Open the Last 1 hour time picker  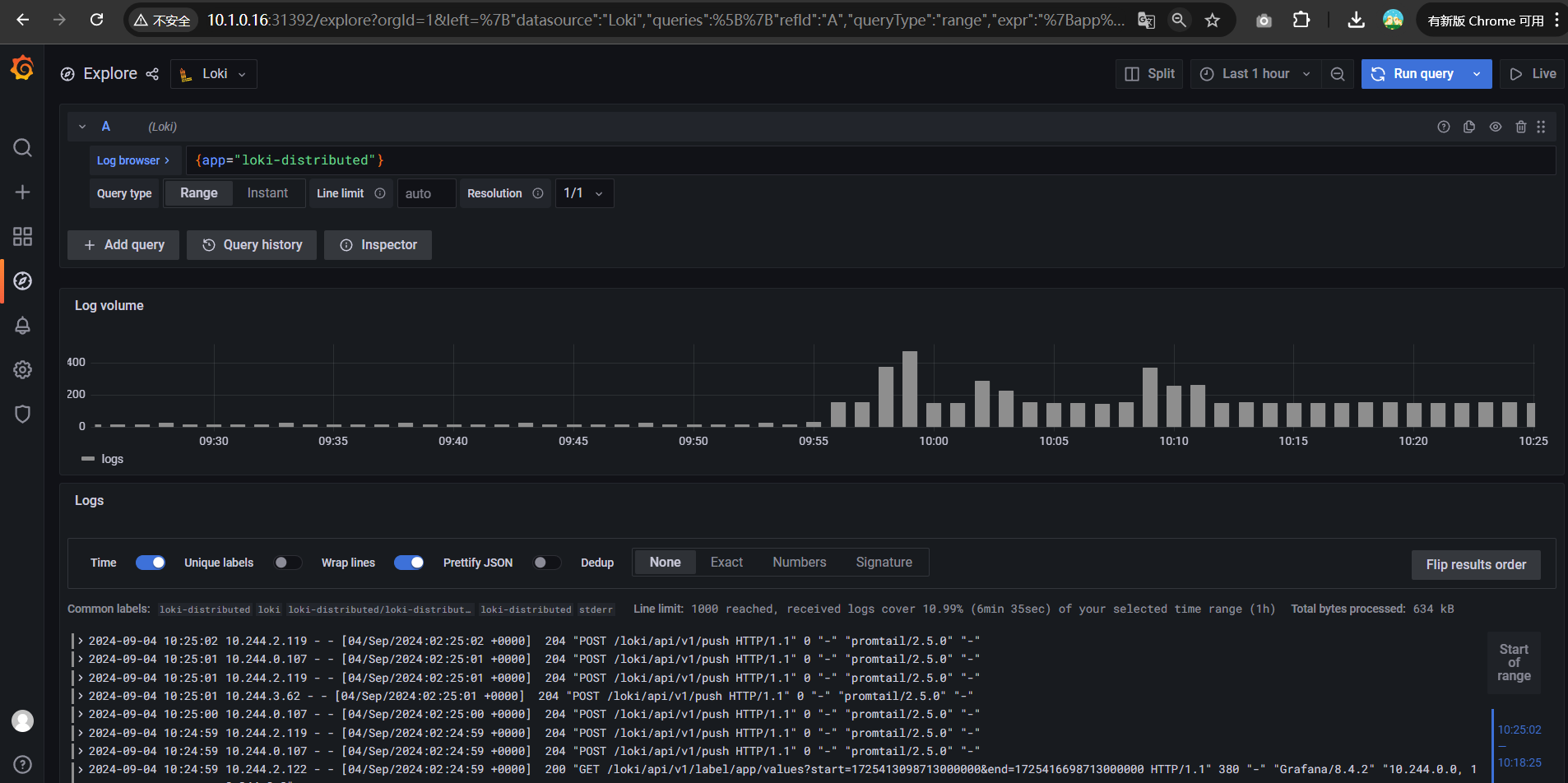coord(1255,74)
